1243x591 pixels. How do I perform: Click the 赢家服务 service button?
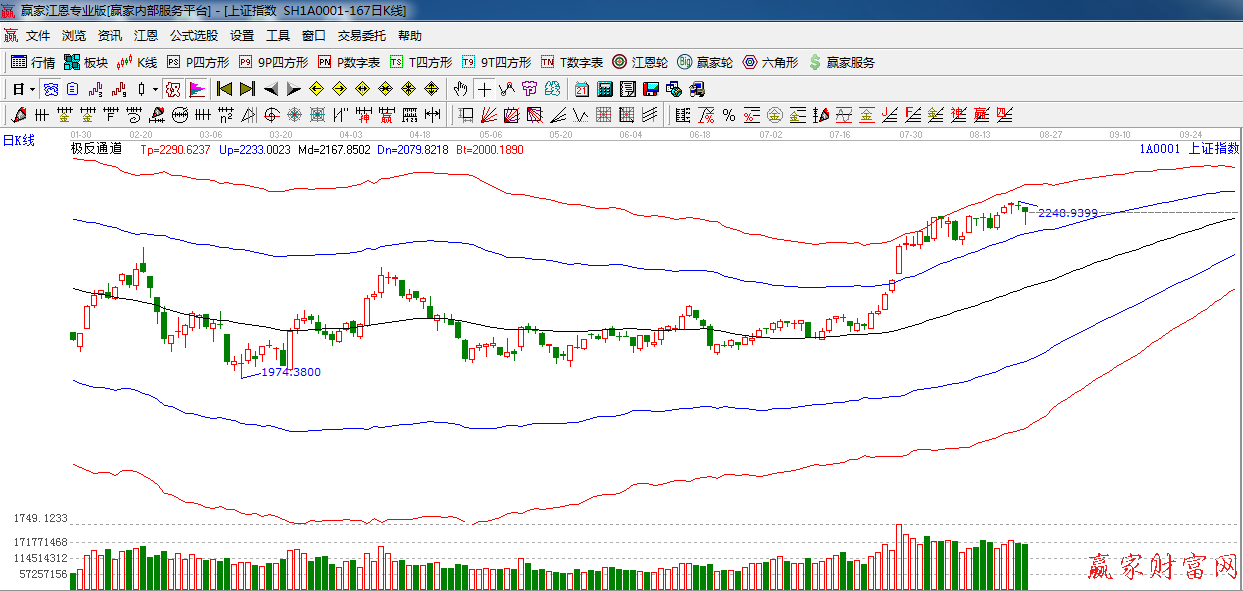tap(841, 62)
